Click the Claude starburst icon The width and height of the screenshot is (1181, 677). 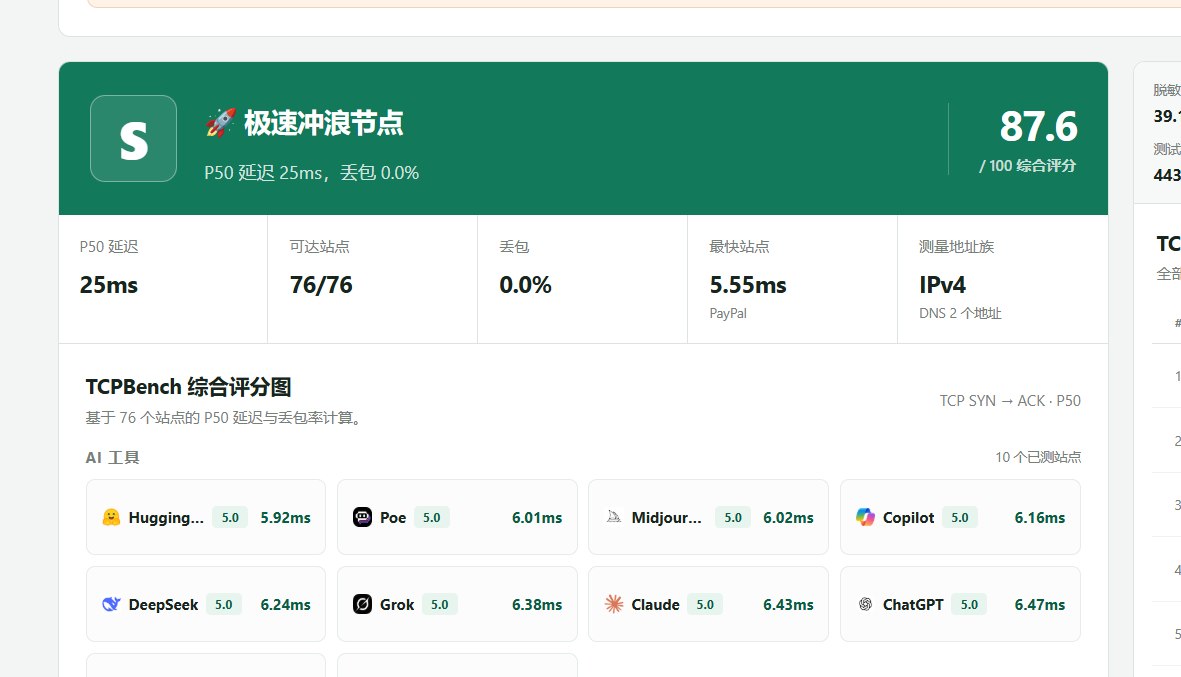[x=614, y=604]
